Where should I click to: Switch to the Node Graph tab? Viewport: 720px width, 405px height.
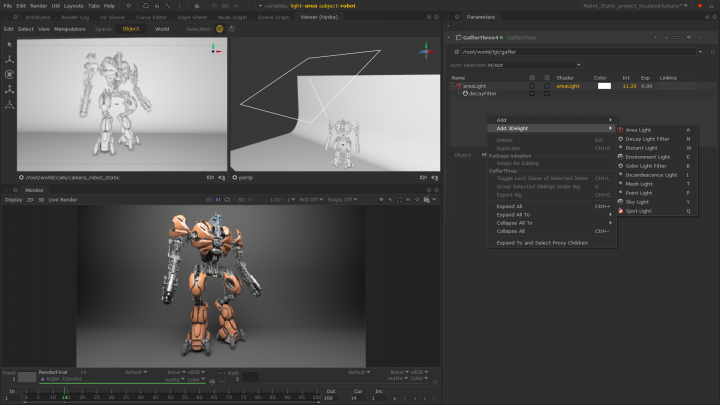231,17
